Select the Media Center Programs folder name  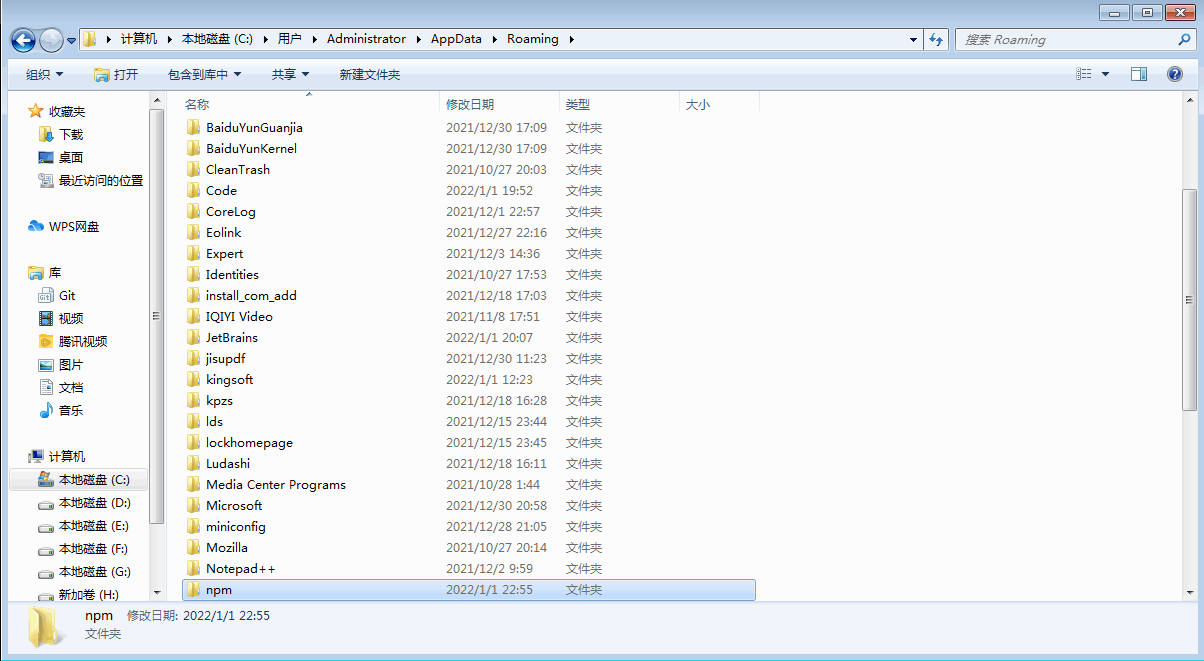tap(276, 484)
